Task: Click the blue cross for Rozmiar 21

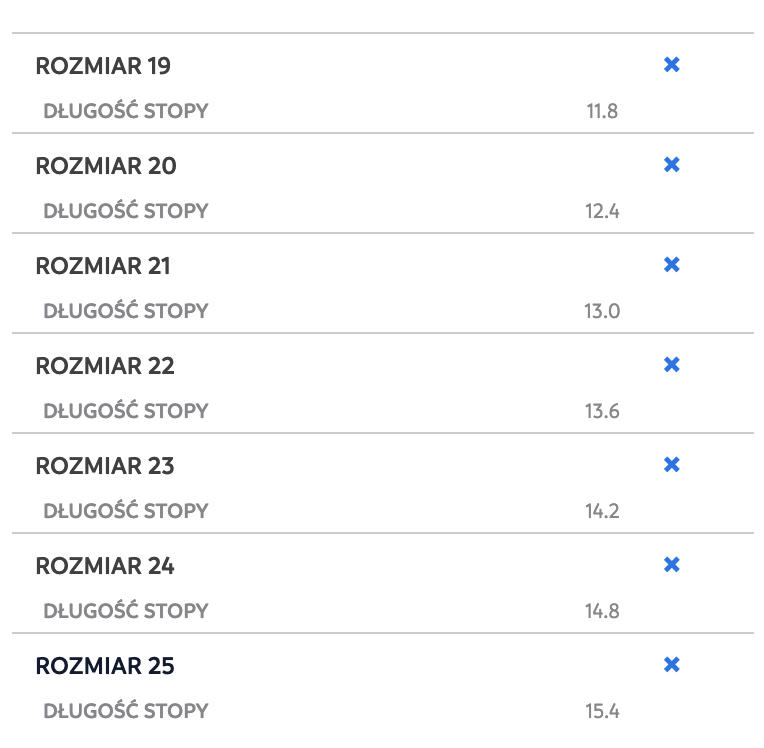Action: [x=671, y=264]
